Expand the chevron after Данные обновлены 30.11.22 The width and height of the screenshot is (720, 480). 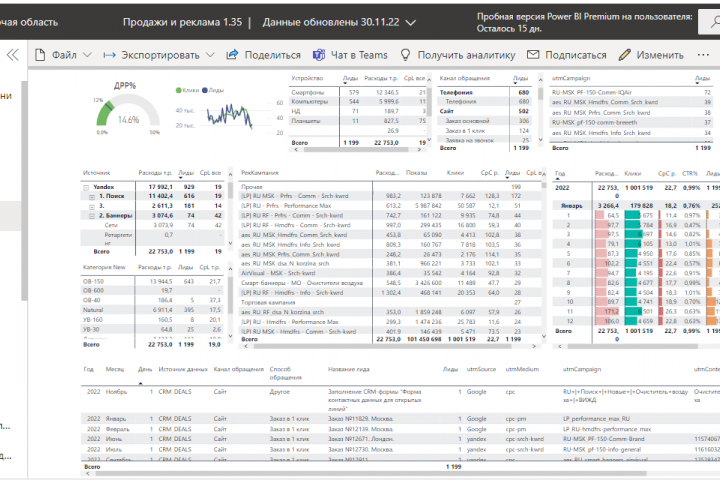tap(411, 23)
